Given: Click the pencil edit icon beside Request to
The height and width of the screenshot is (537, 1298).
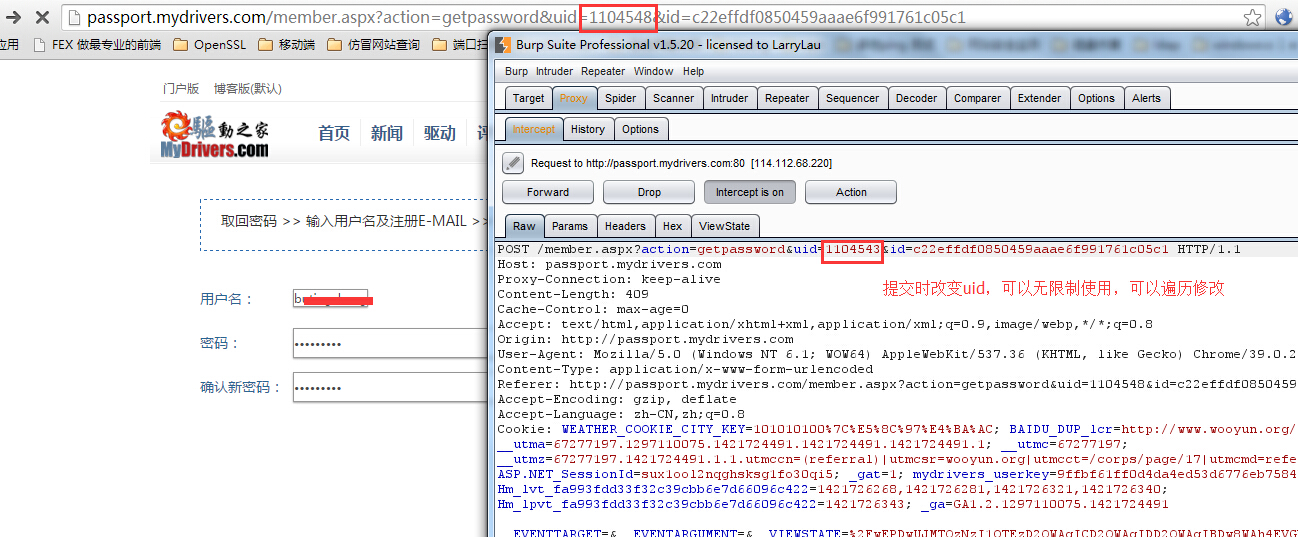Looking at the screenshot, I should (513, 162).
